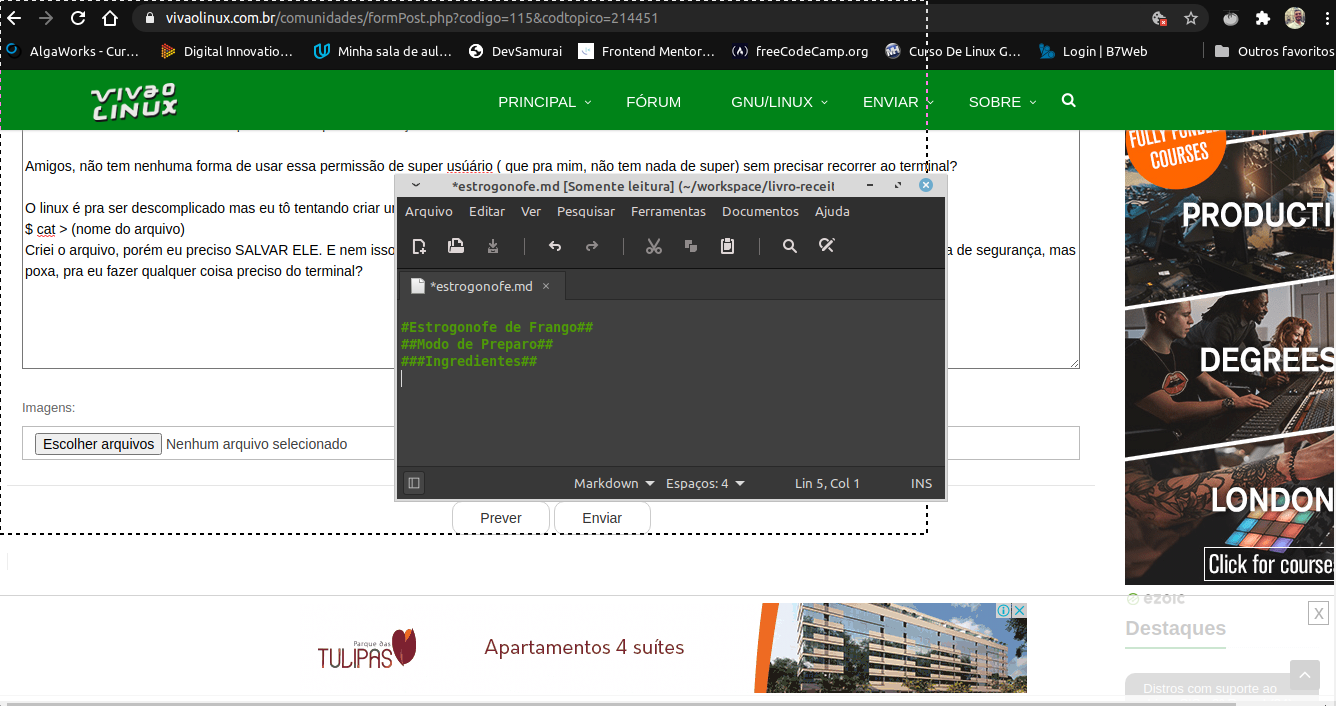Undo the last edit in the editor

555,246
